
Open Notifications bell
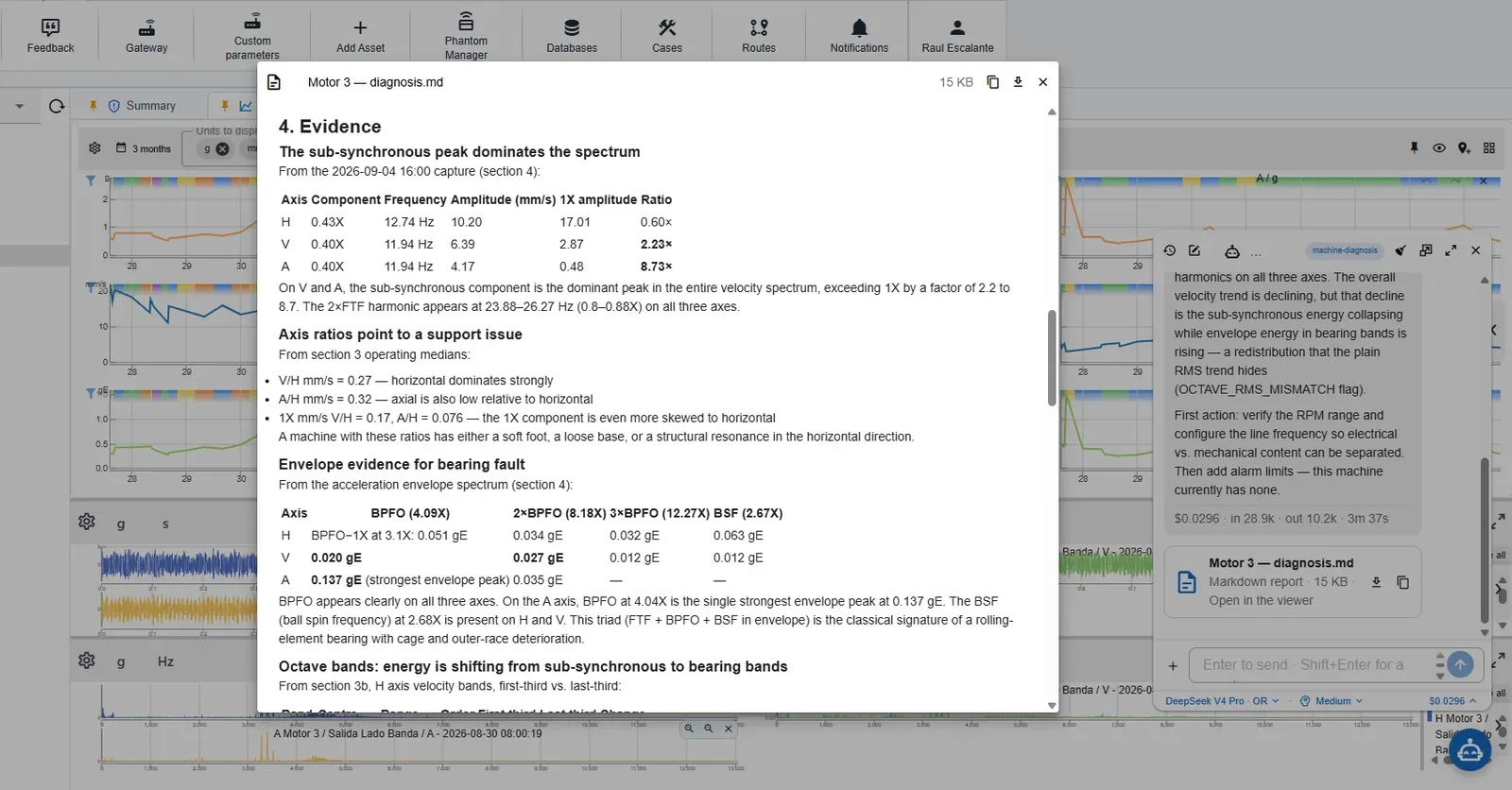click(x=859, y=36)
